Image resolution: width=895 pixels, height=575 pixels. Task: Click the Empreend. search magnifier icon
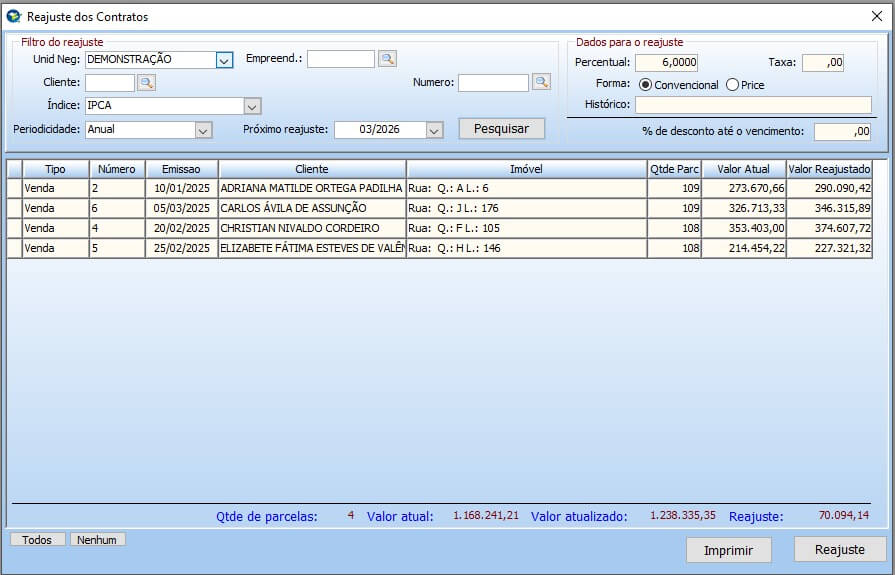coord(387,59)
